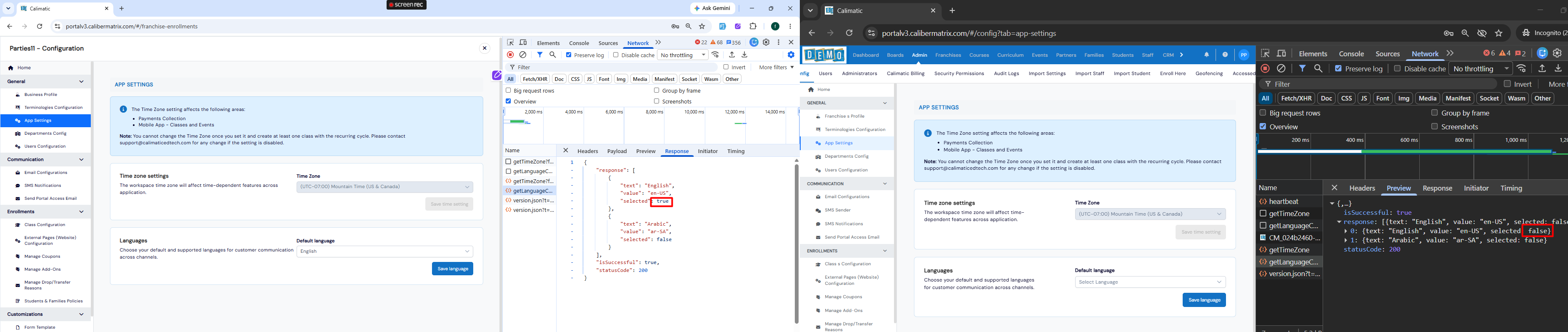1568x332 pixels.
Task: Enable Screenshots checkbox in left DevTools
Action: point(656,101)
